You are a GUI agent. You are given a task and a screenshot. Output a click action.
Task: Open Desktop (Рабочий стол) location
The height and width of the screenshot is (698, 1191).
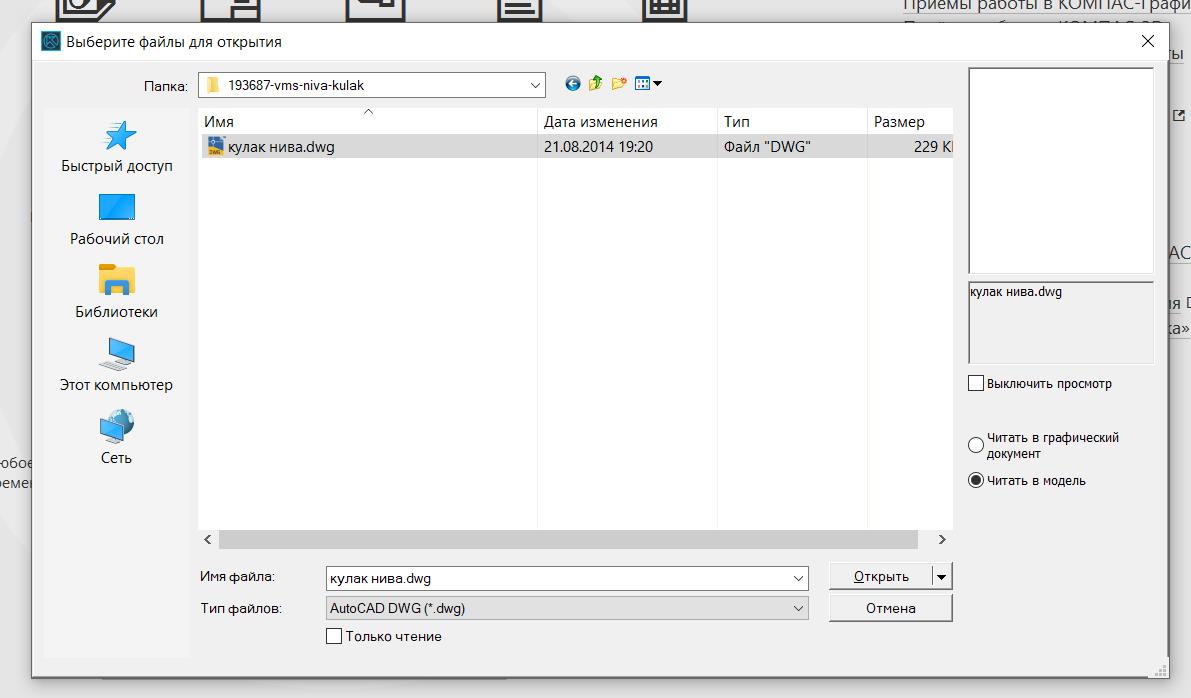coord(117,220)
